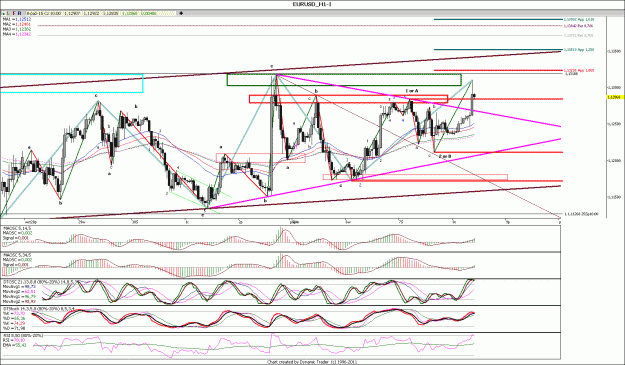Click the red App 1.000 projection level label
625x365 pixels.
point(578,70)
